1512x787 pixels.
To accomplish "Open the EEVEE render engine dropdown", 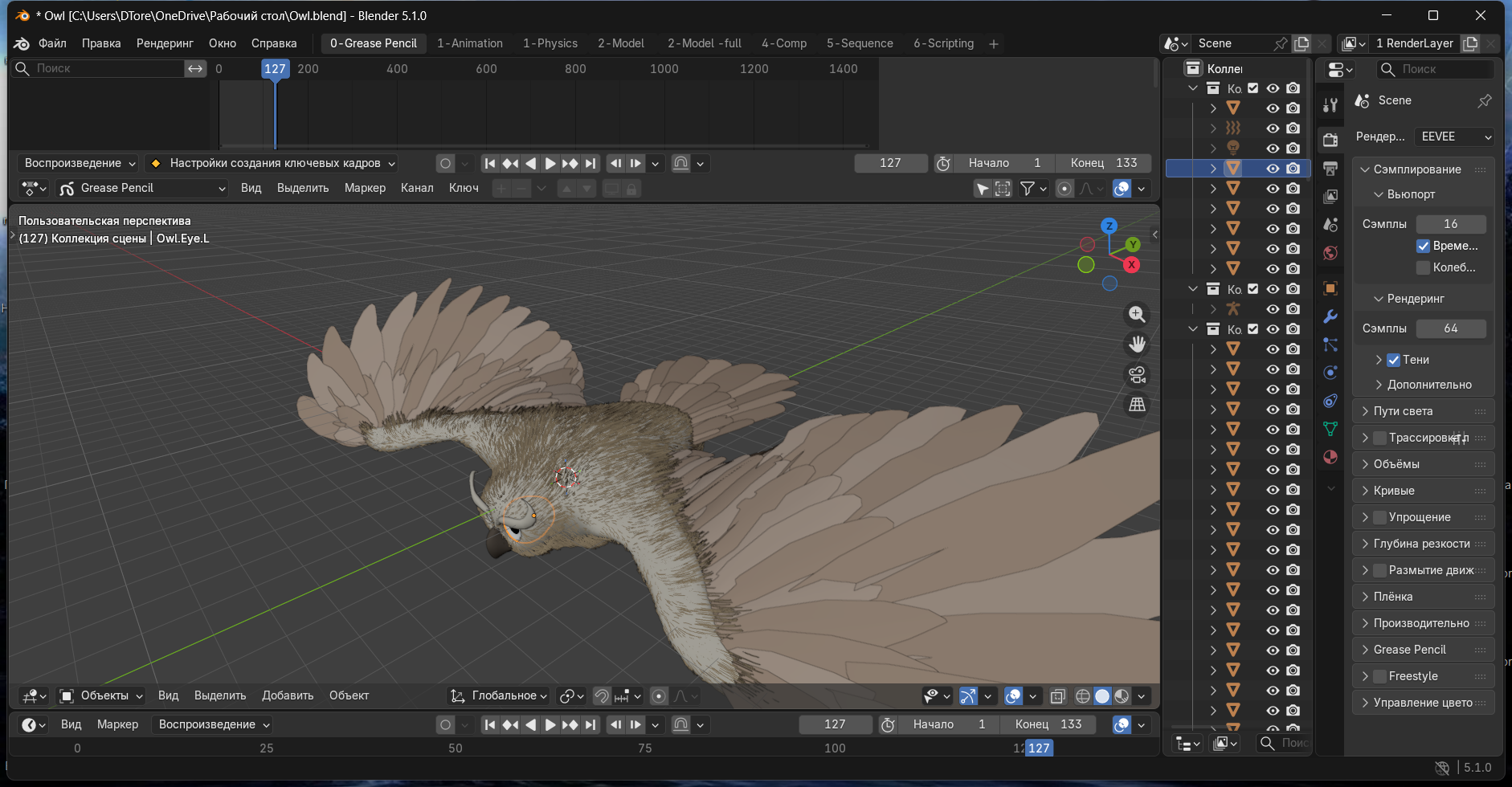I will [1455, 137].
